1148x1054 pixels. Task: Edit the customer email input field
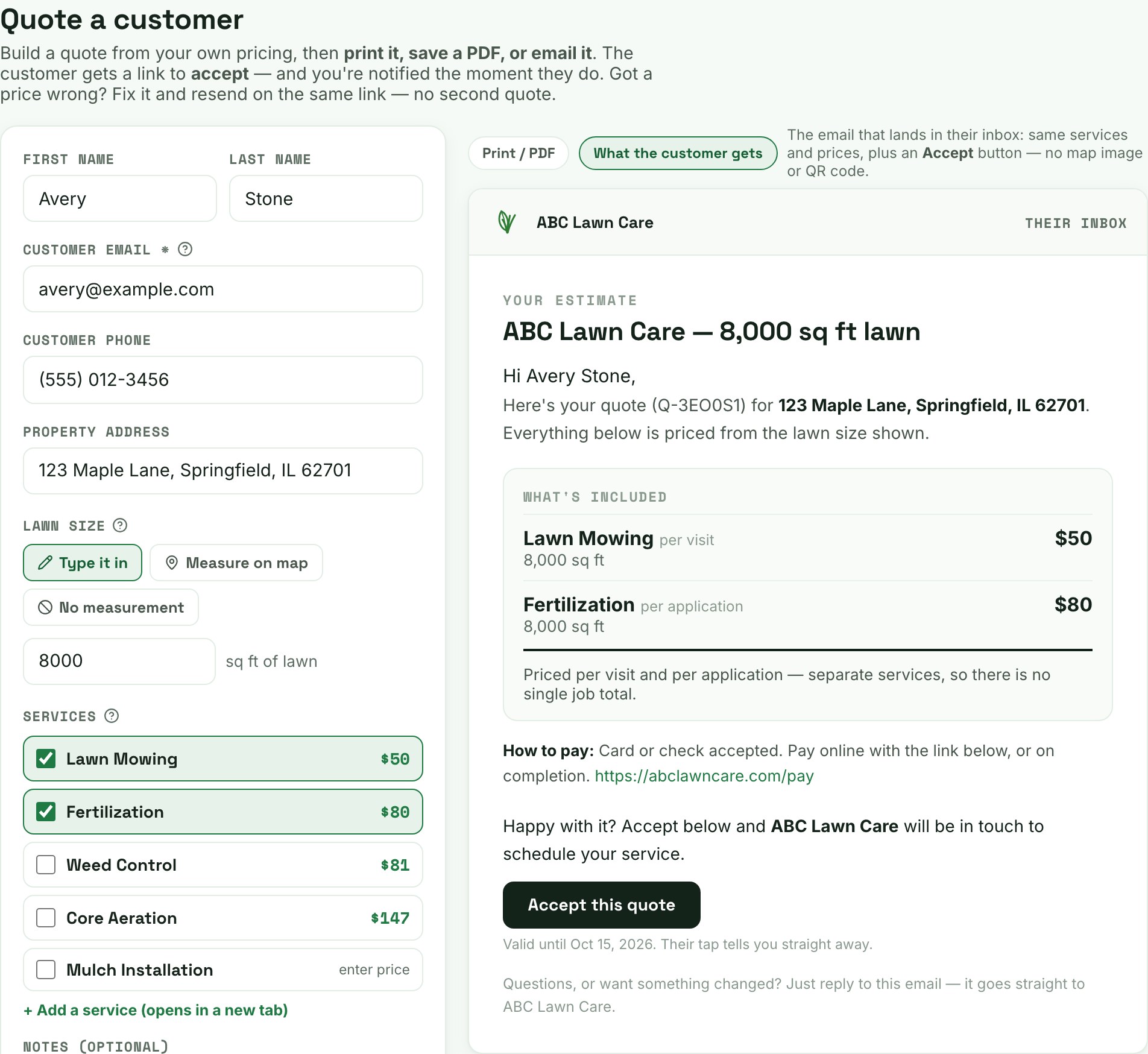(223, 289)
